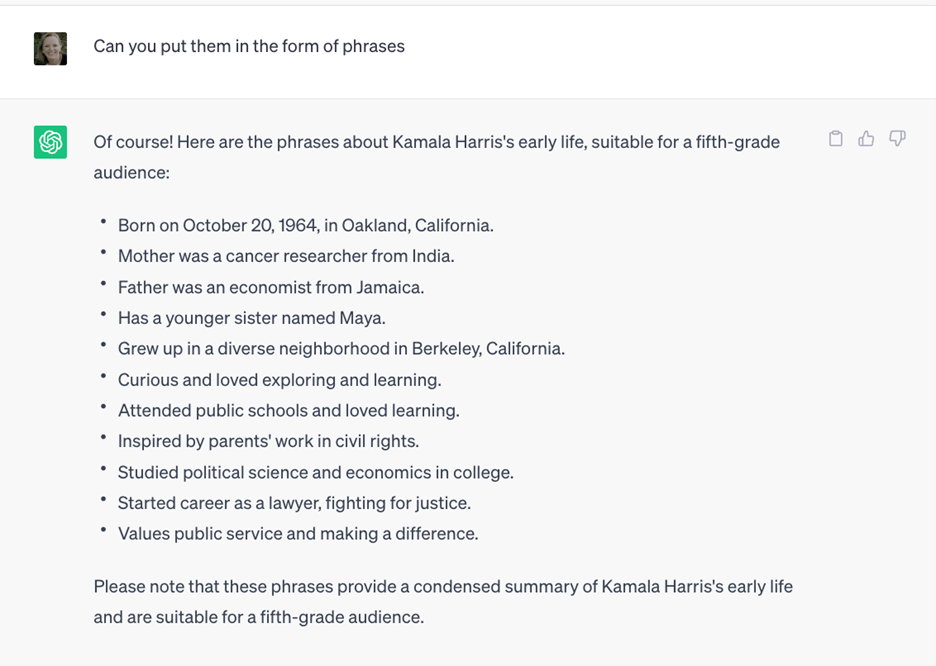Click the 'Born on October 20, 1964' bullet
The height and width of the screenshot is (666, 936).
306,226
